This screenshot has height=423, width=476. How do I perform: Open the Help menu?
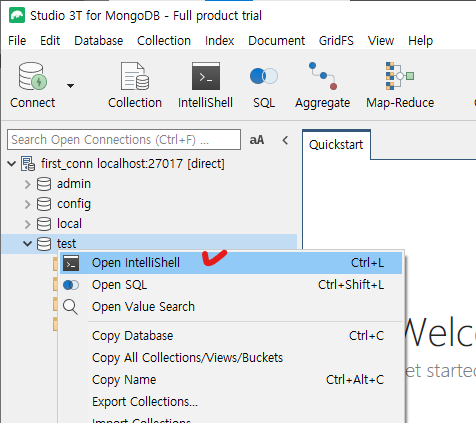[x=420, y=41]
